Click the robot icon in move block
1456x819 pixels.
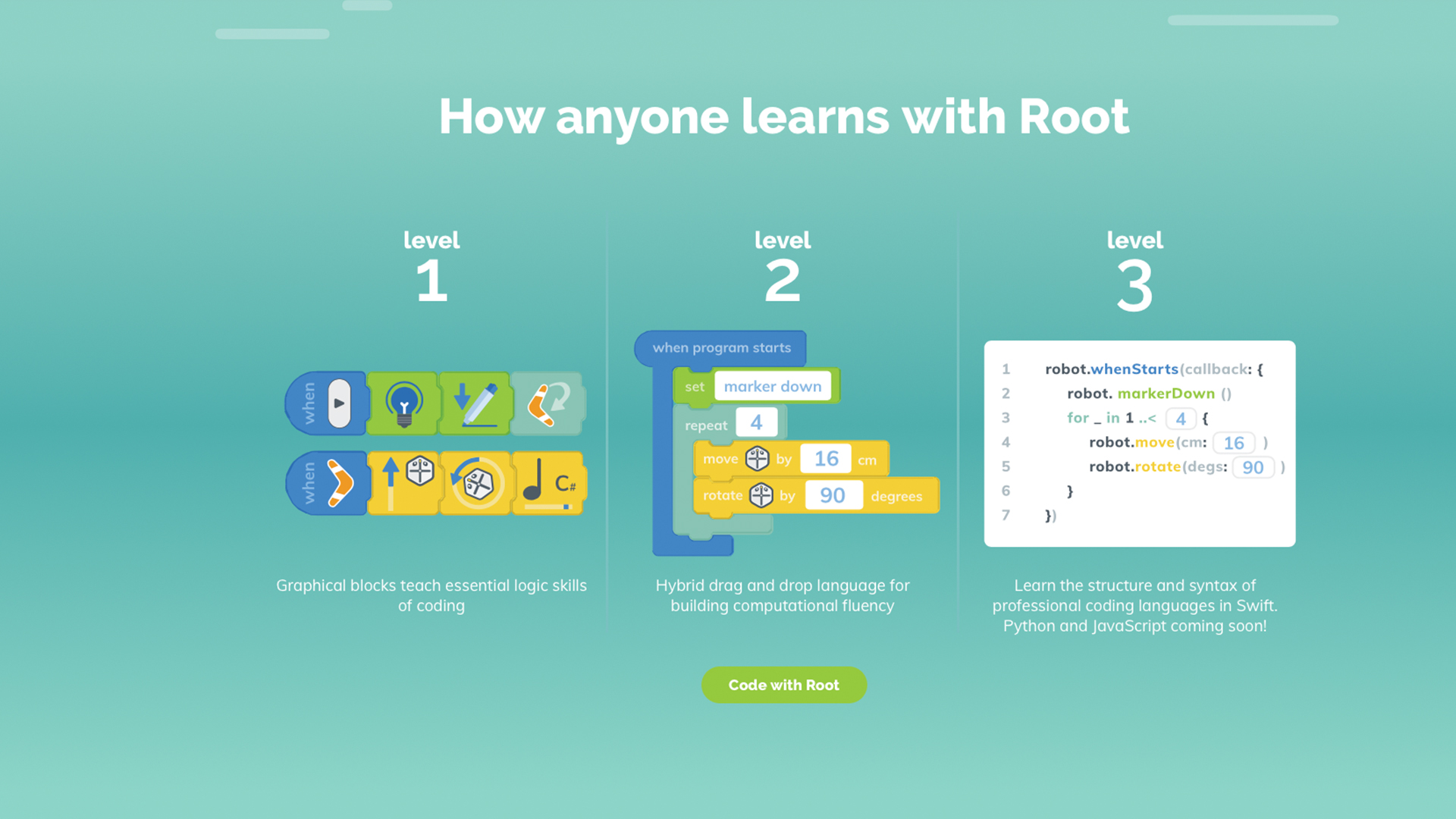point(757,459)
